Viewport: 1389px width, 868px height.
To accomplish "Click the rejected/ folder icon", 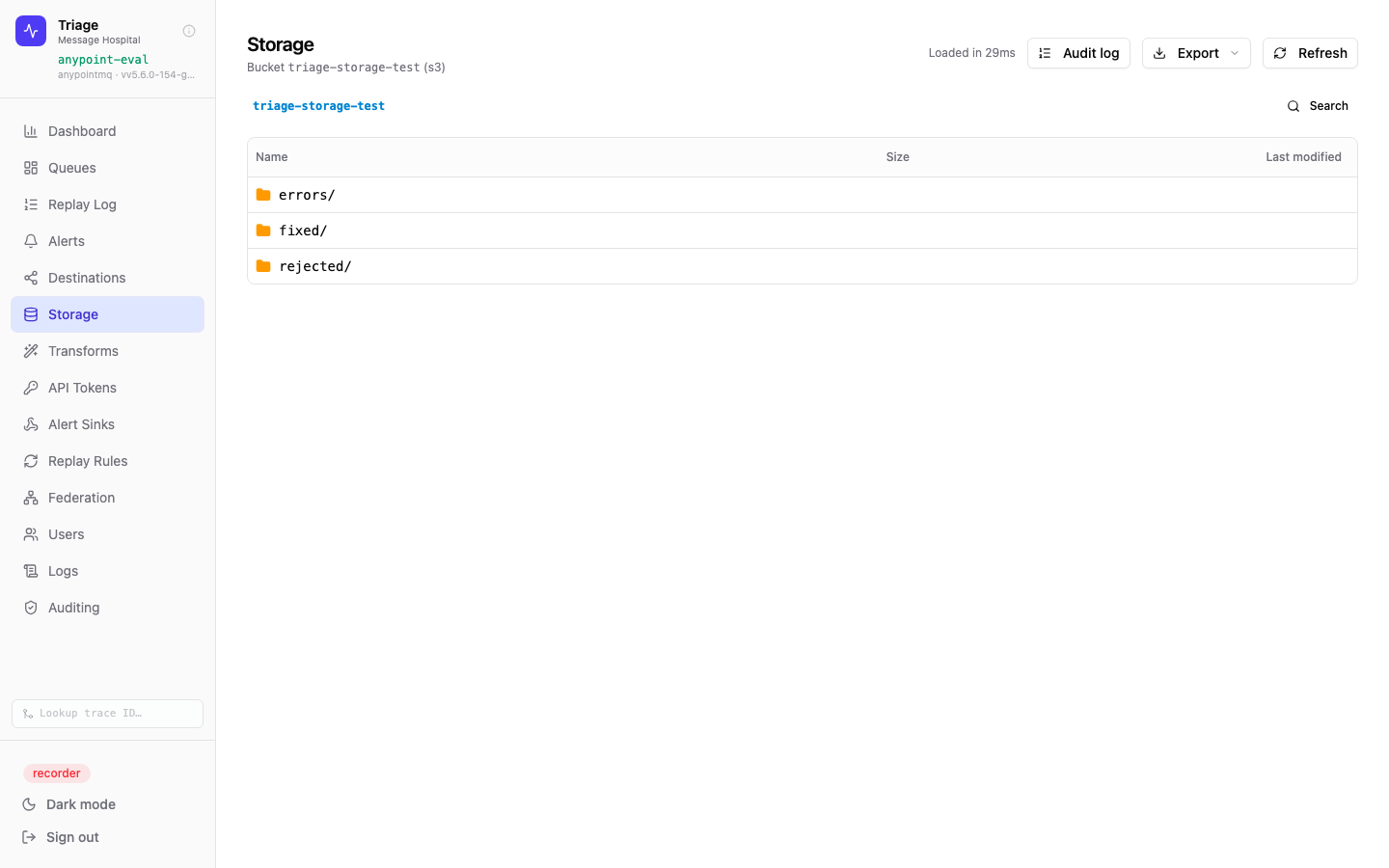I will [263, 266].
